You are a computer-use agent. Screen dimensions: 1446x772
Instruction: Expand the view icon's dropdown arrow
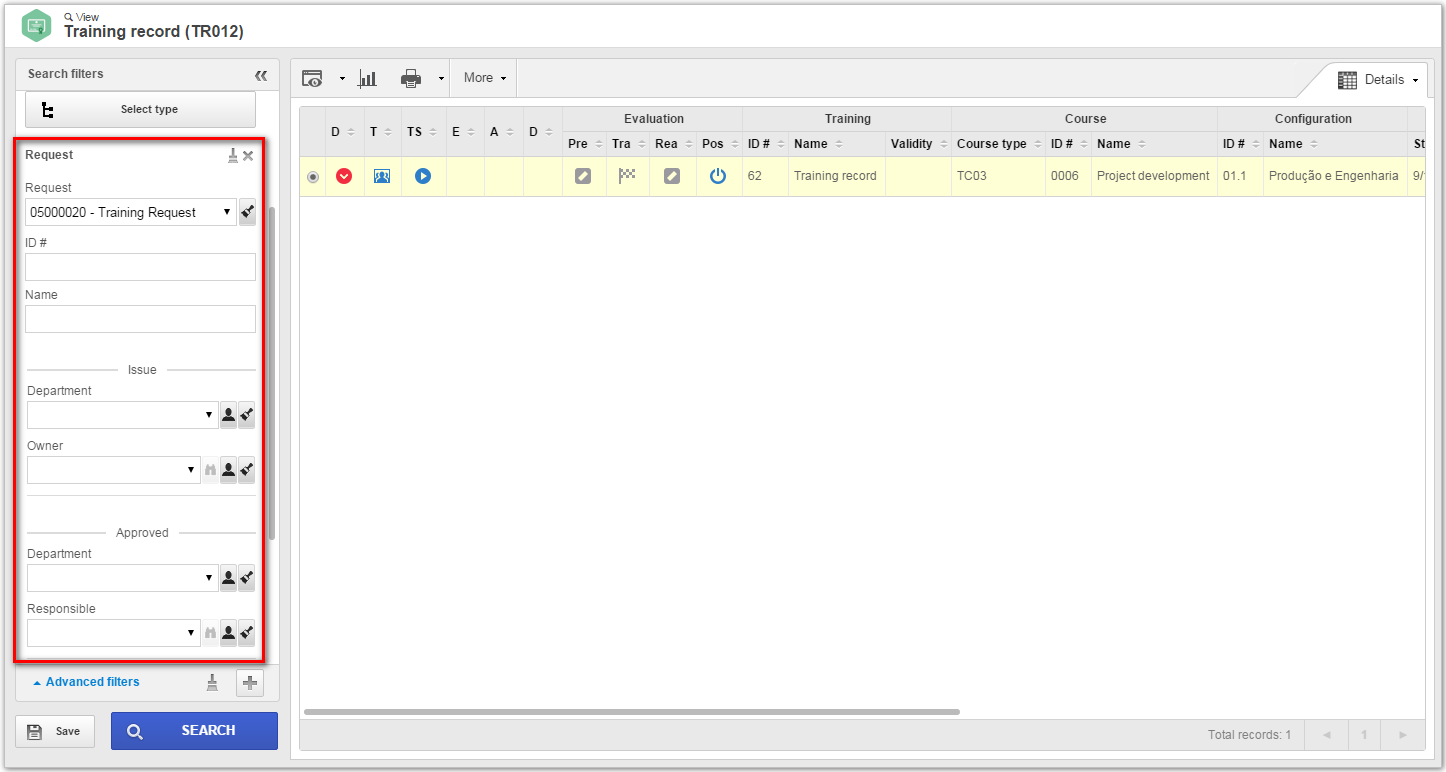pyautogui.click(x=341, y=79)
